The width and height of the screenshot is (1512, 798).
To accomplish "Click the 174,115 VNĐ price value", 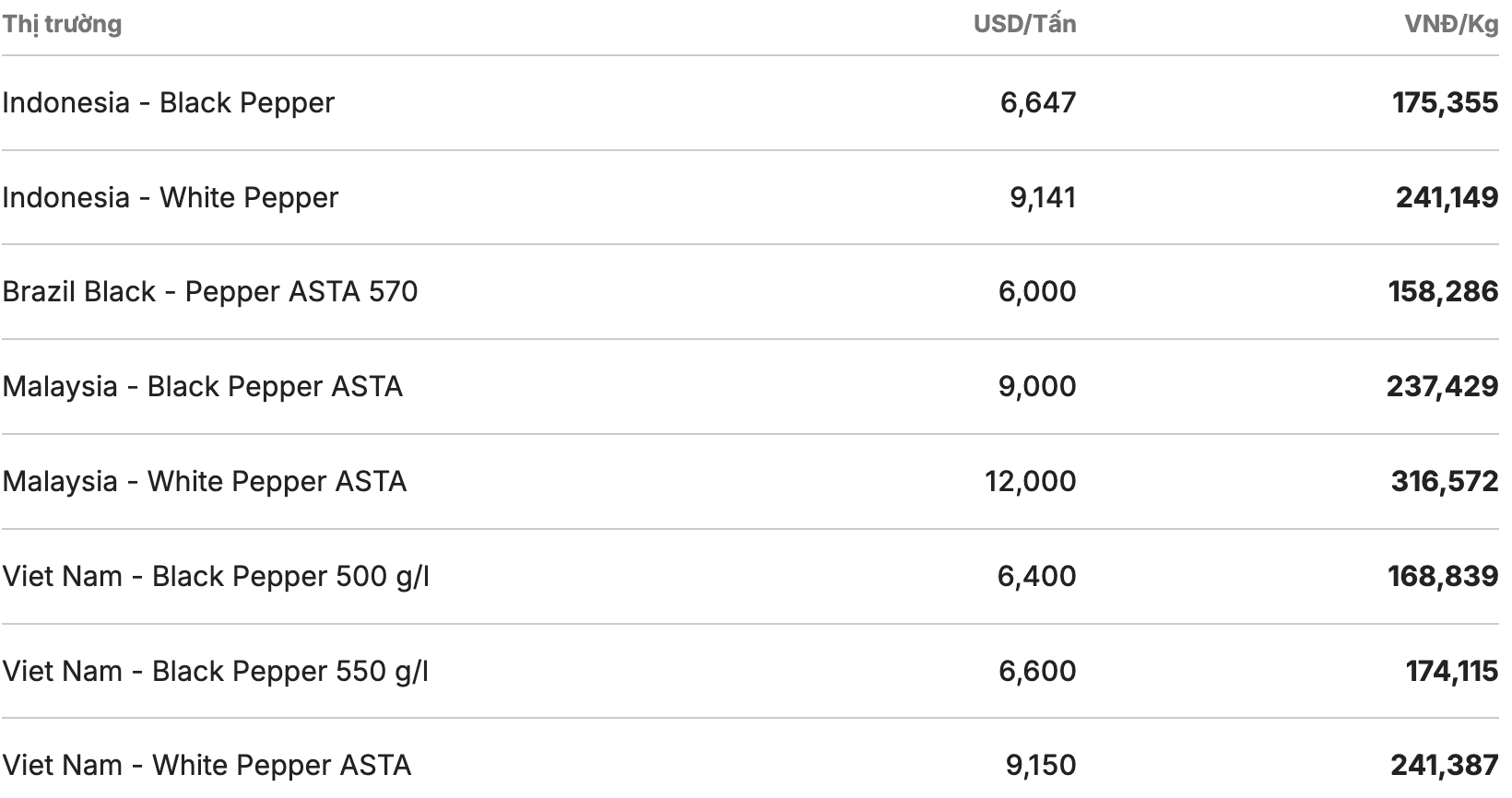I will (1452, 671).
